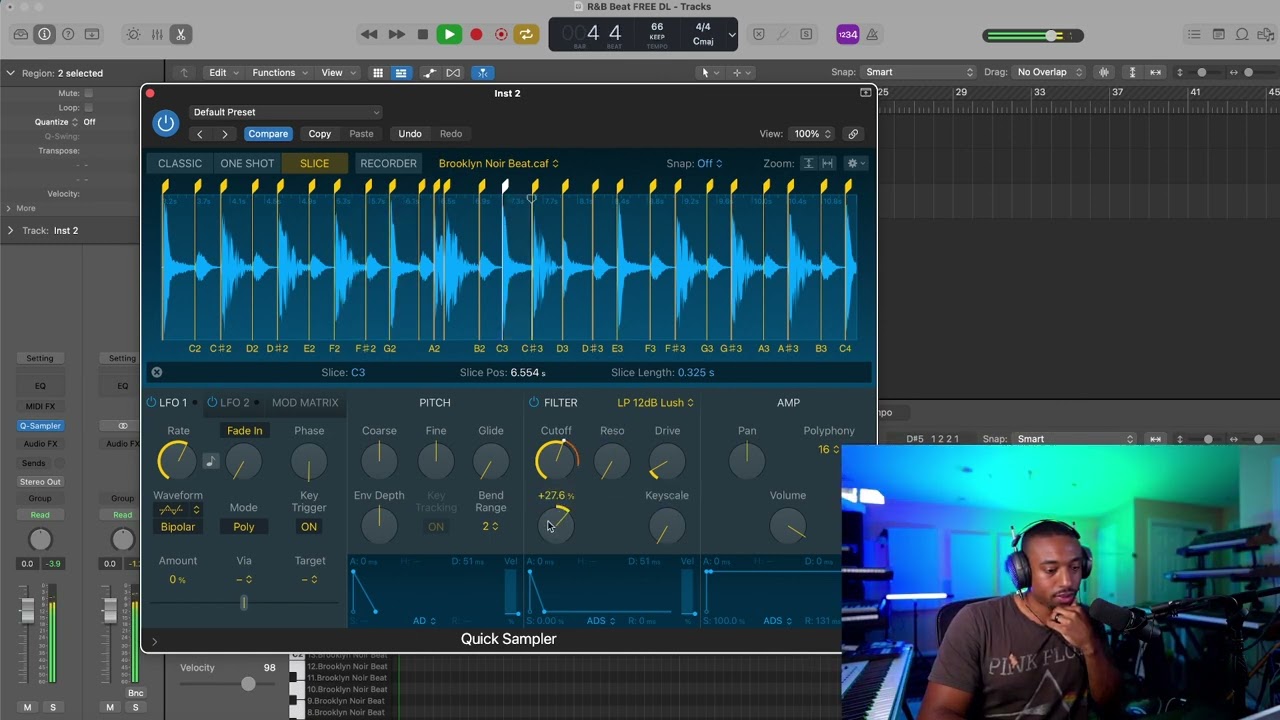
Task: Clear slice info with the X icon
Action: coord(157,372)
